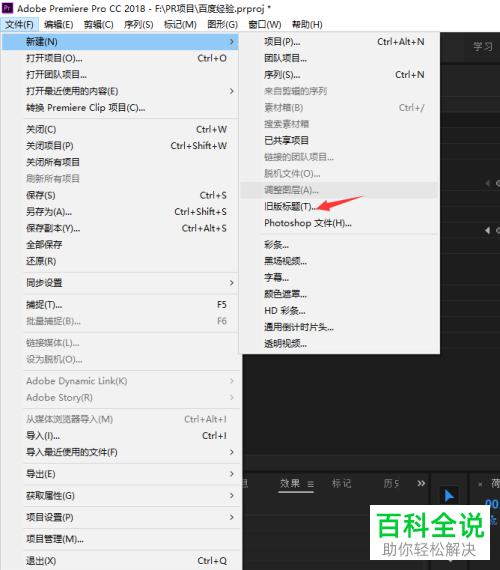Select 黑场视频... entry
This screenshot has height=570, width=500.
pos(339,261)
